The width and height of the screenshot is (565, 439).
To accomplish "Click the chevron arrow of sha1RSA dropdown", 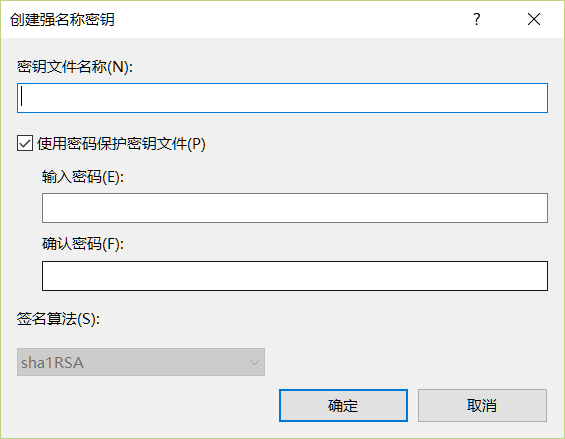I will [254, 362].
